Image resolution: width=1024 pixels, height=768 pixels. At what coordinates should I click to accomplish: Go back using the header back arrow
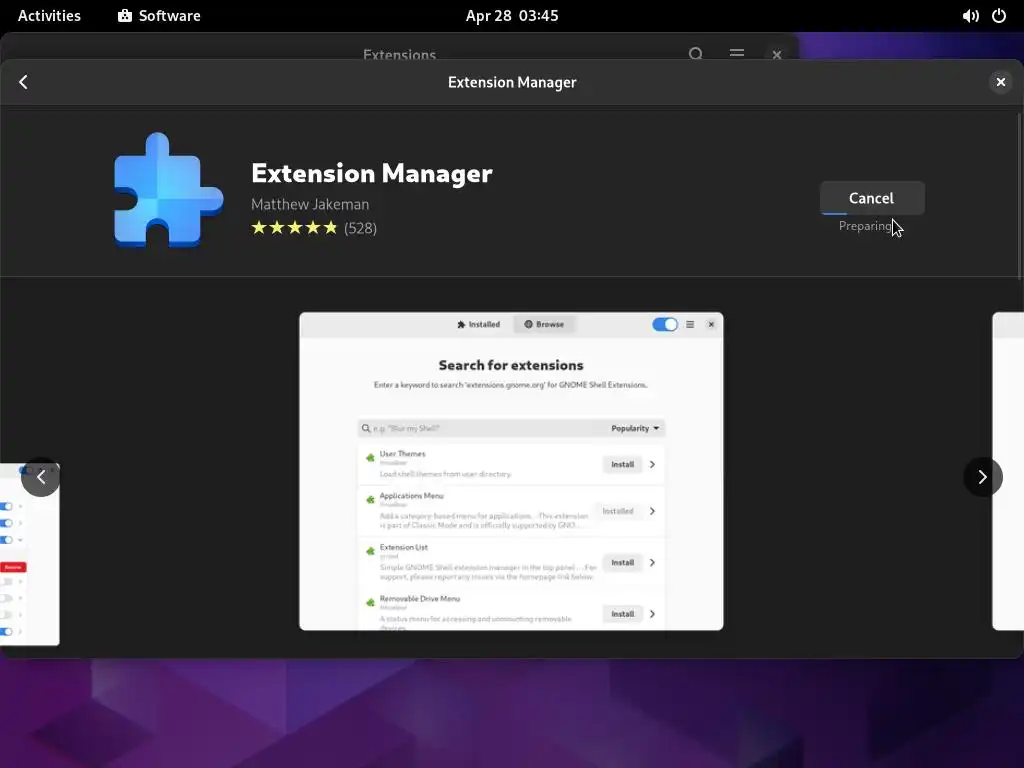[x=24, y=82]
